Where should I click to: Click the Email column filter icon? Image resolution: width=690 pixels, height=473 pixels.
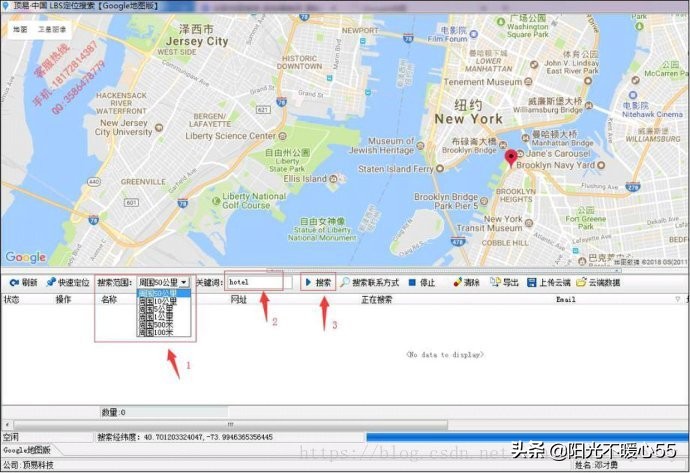[678, 300]
